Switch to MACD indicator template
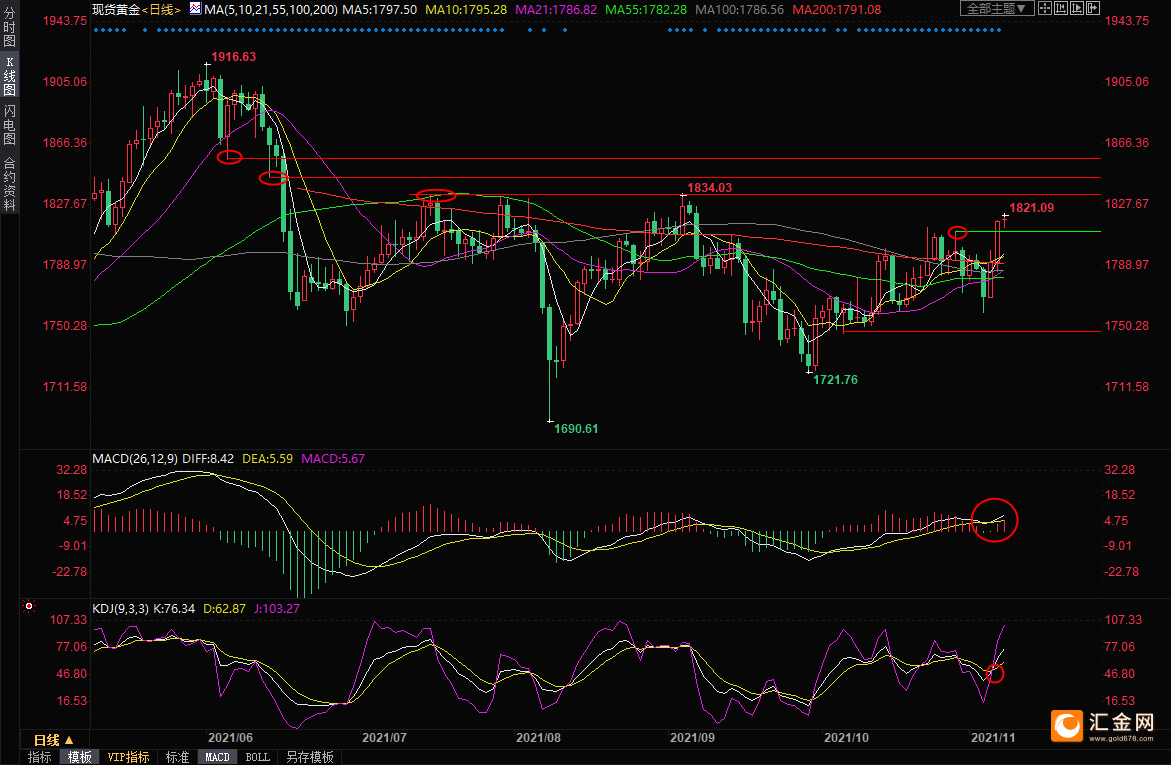Screen dimensions: 1171x765 tap(217, 757)
